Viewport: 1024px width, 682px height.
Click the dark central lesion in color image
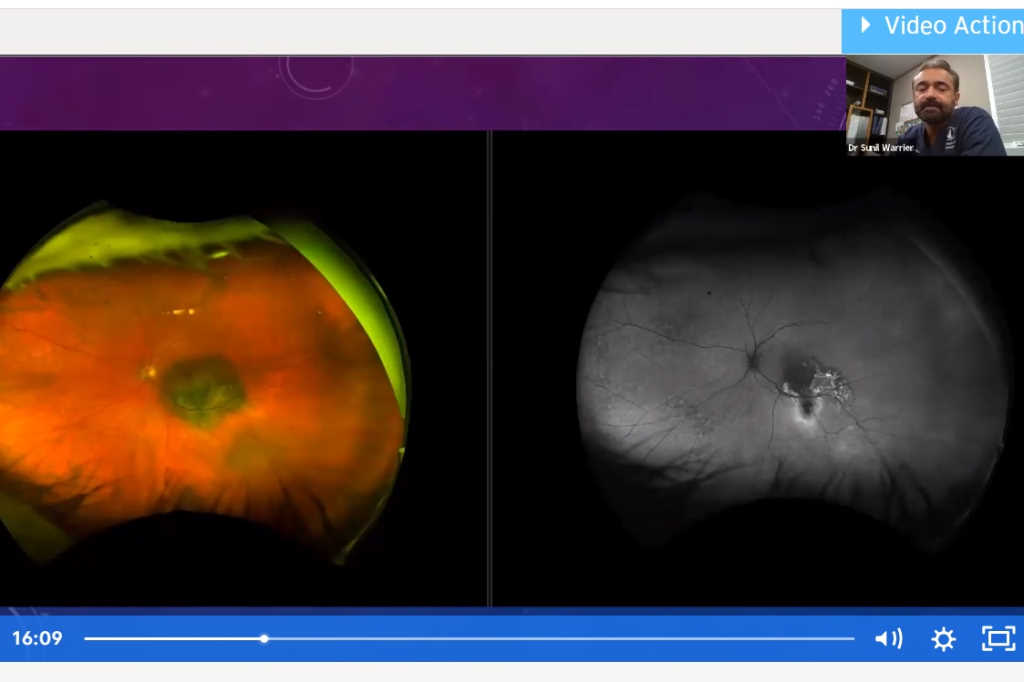(x=203, y=388)
